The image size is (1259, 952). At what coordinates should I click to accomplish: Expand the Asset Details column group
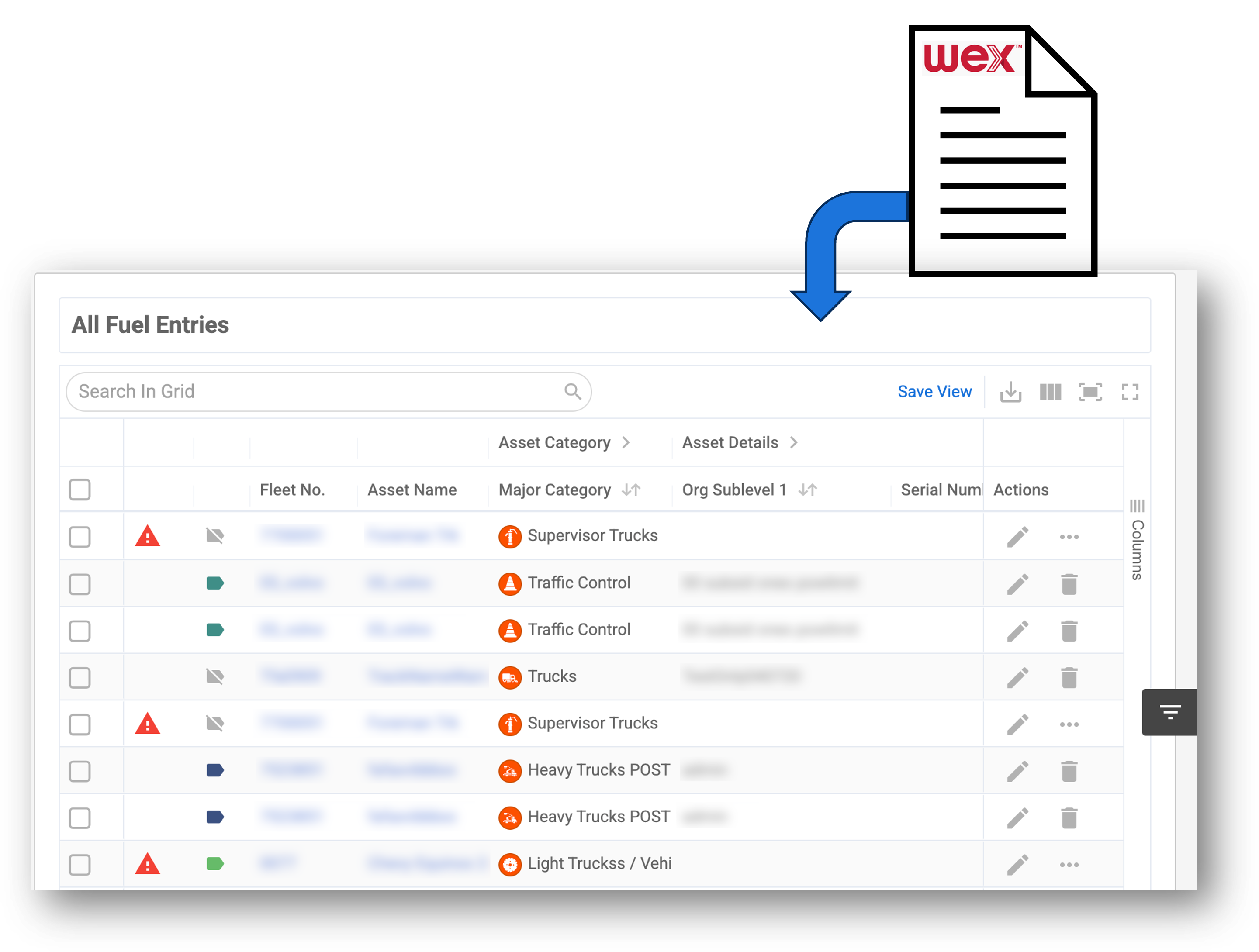793,443
